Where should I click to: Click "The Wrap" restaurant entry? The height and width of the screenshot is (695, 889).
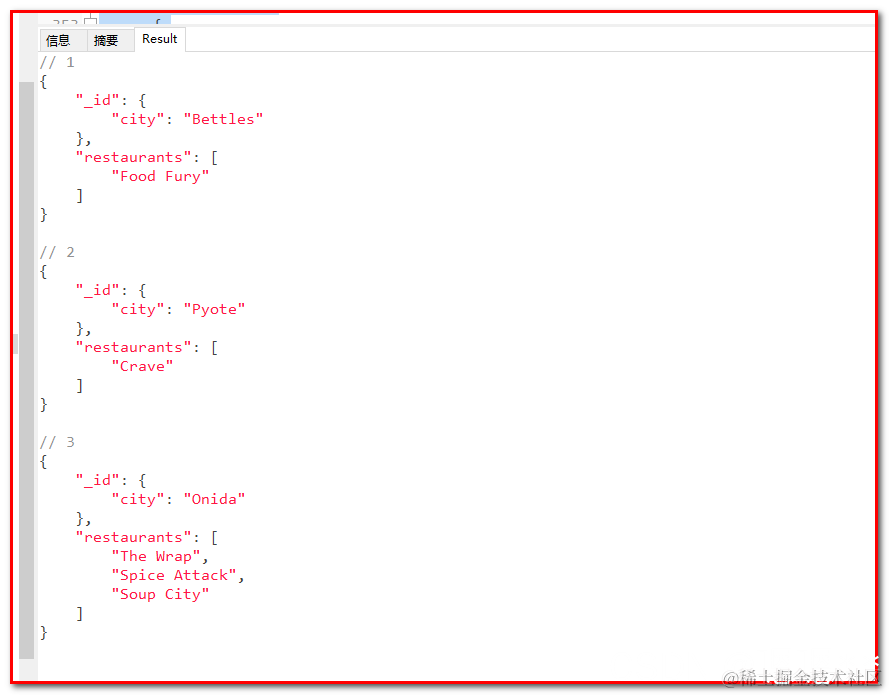coord(156,556)
